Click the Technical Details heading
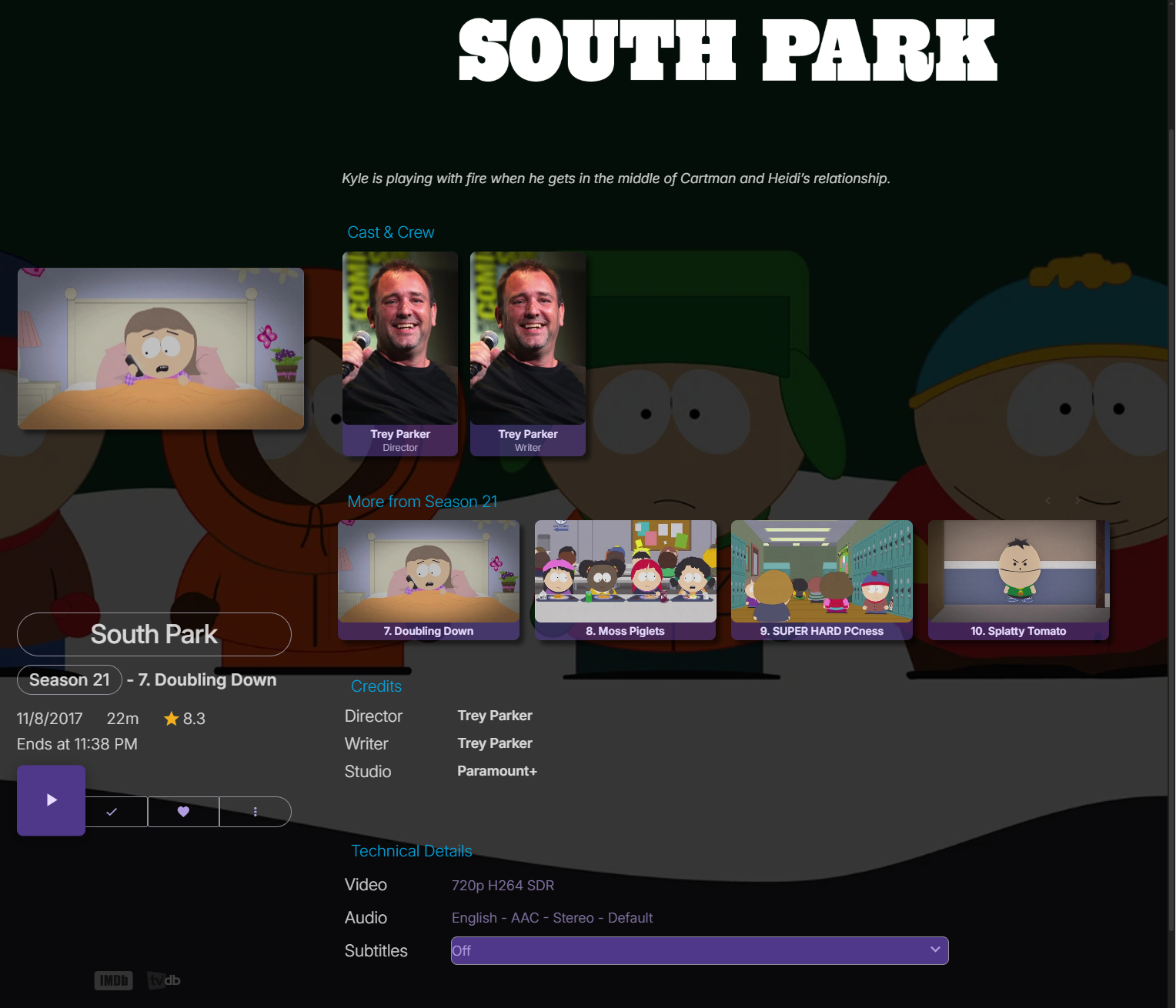 (x=412, y=851)
